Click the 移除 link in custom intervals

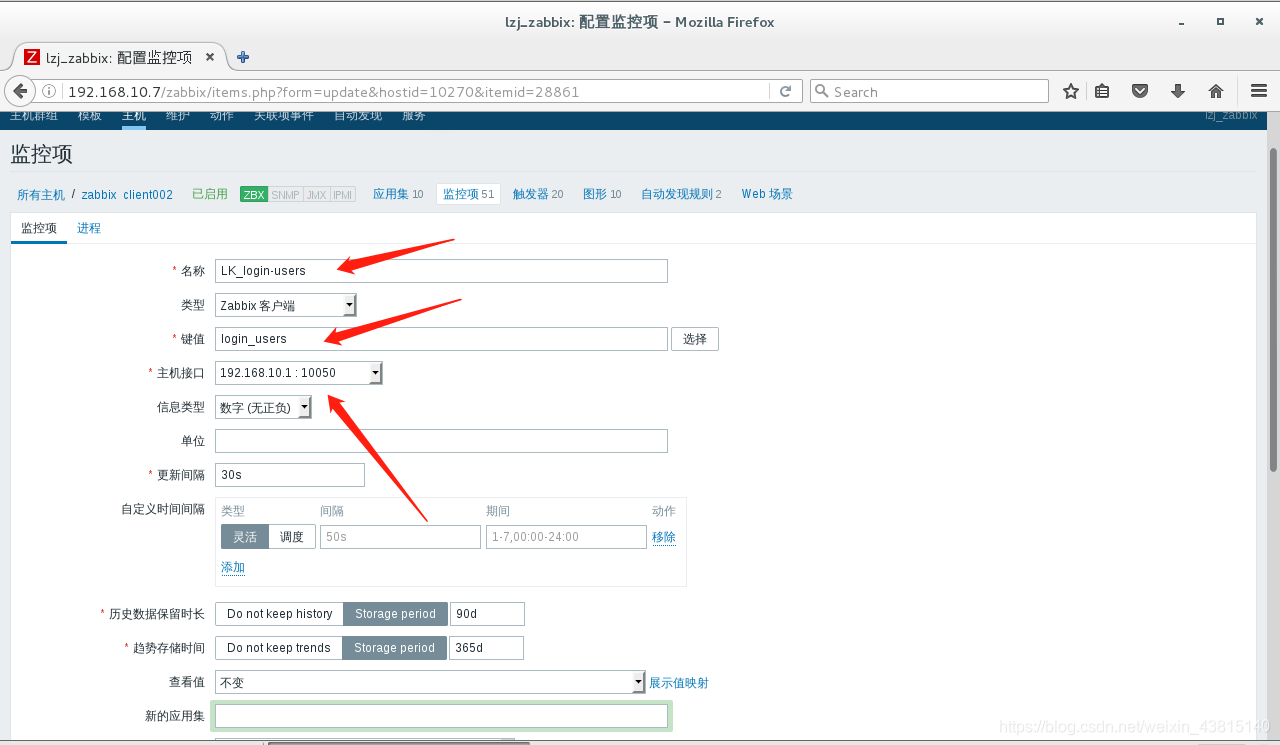tap(664, 537)
